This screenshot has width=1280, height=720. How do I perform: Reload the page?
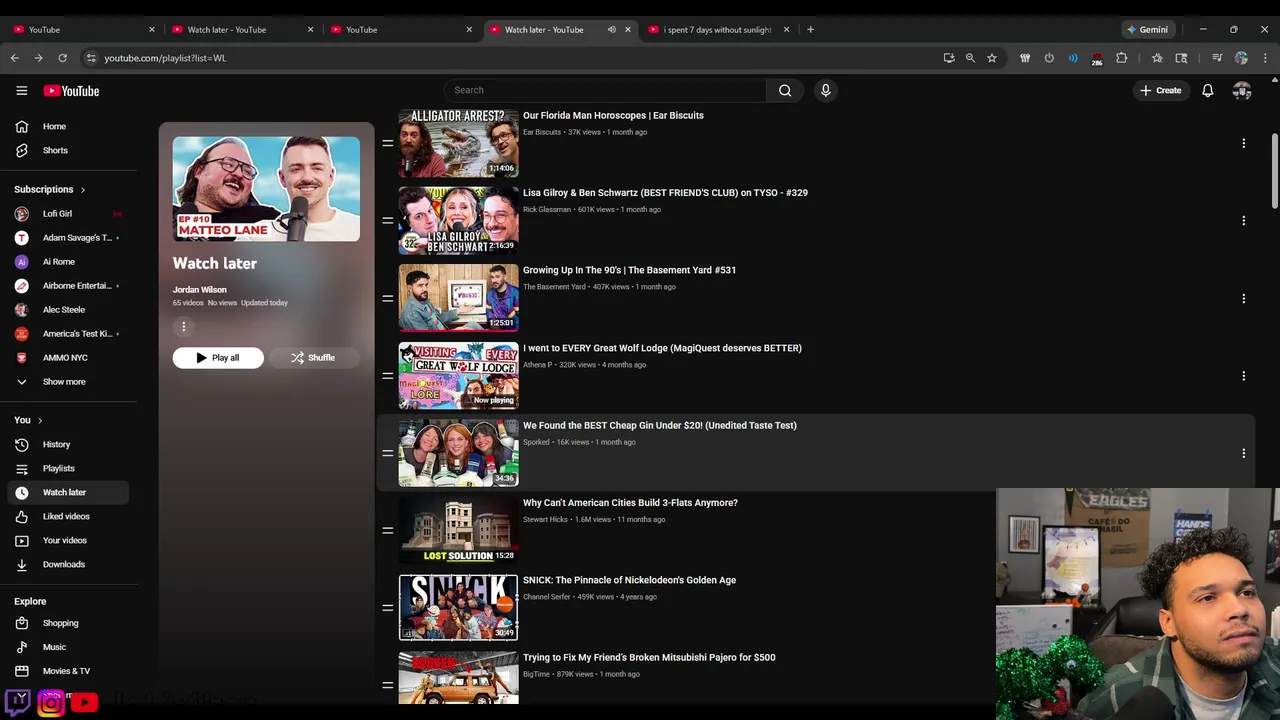62,58
